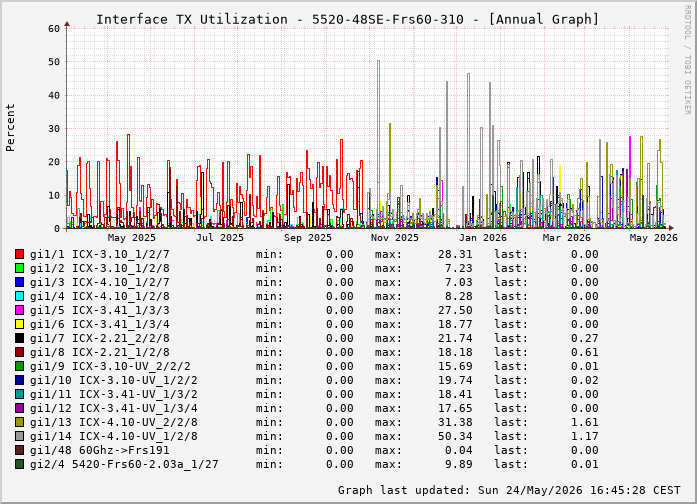This screenshot has width=697, height=504.
Task: Click the 60 y-axis tick value
Action: click(x=54, y=28)
